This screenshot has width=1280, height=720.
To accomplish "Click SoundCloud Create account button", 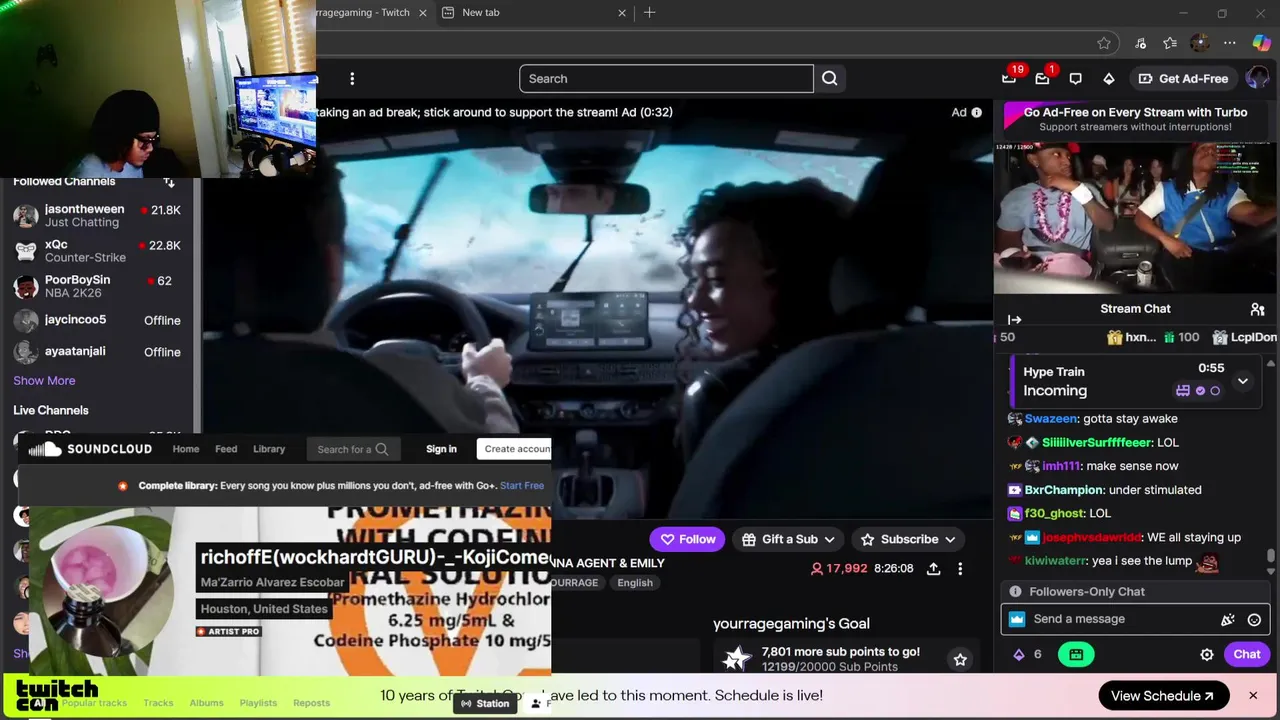I will pyautogui.click(x=516, y=449).
